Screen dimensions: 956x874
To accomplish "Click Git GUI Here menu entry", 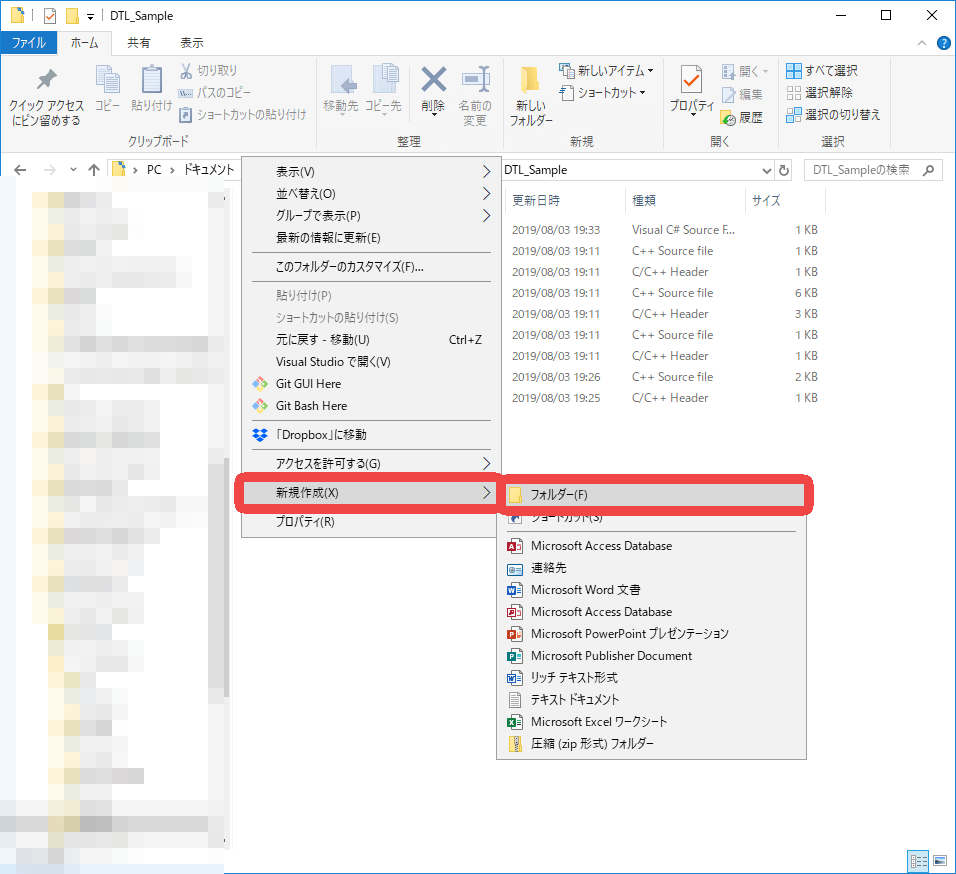I will (x=308, y=384).
